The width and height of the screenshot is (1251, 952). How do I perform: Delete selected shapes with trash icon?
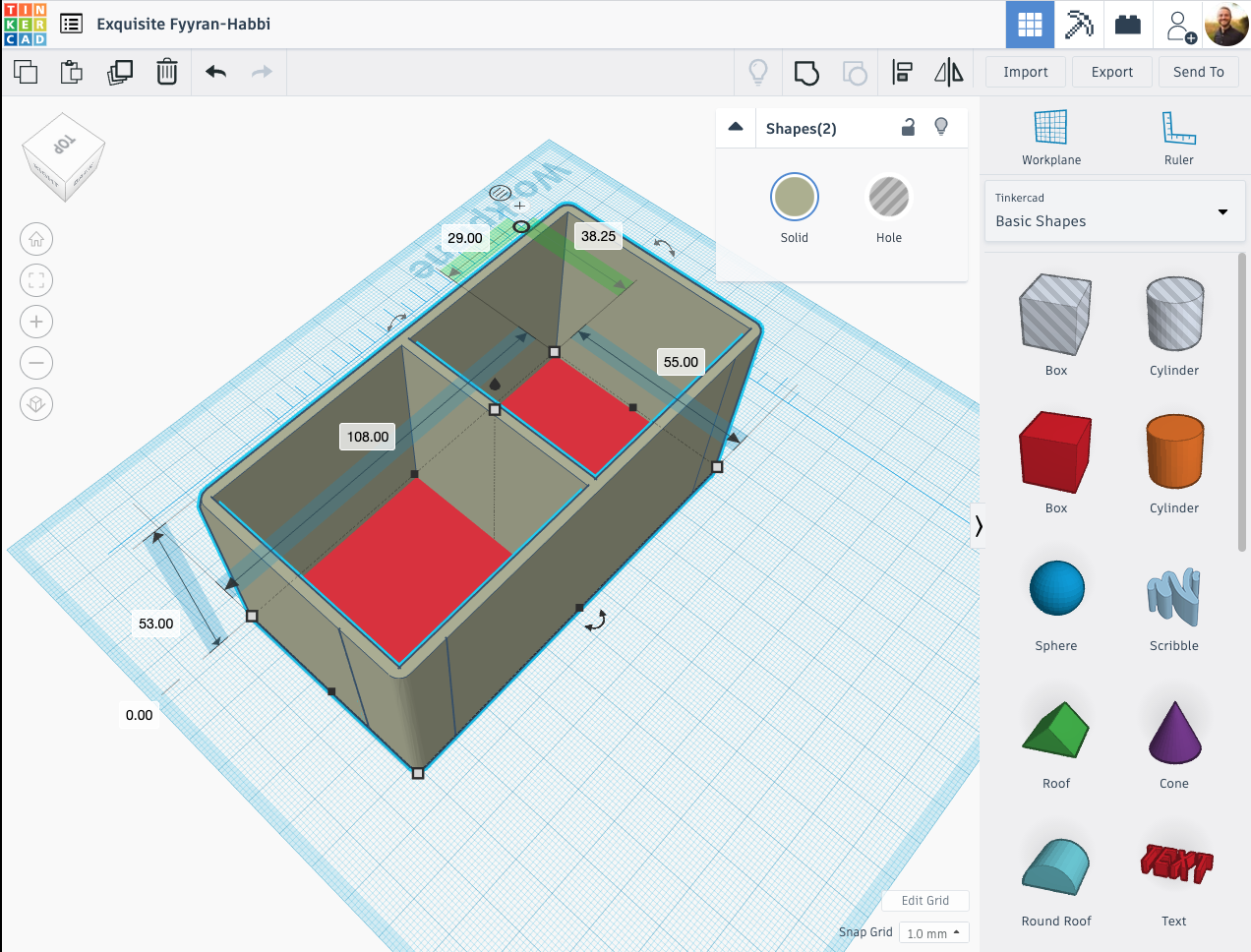click(x=167, y=72)
